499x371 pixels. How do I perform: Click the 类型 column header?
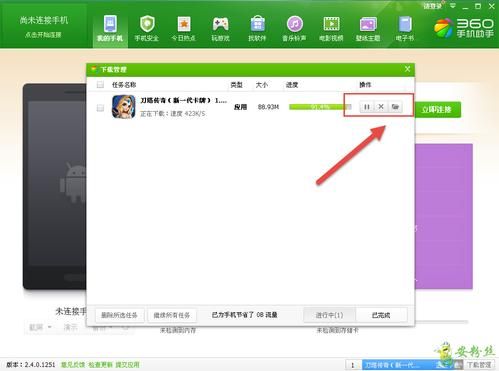click(236, 85)
